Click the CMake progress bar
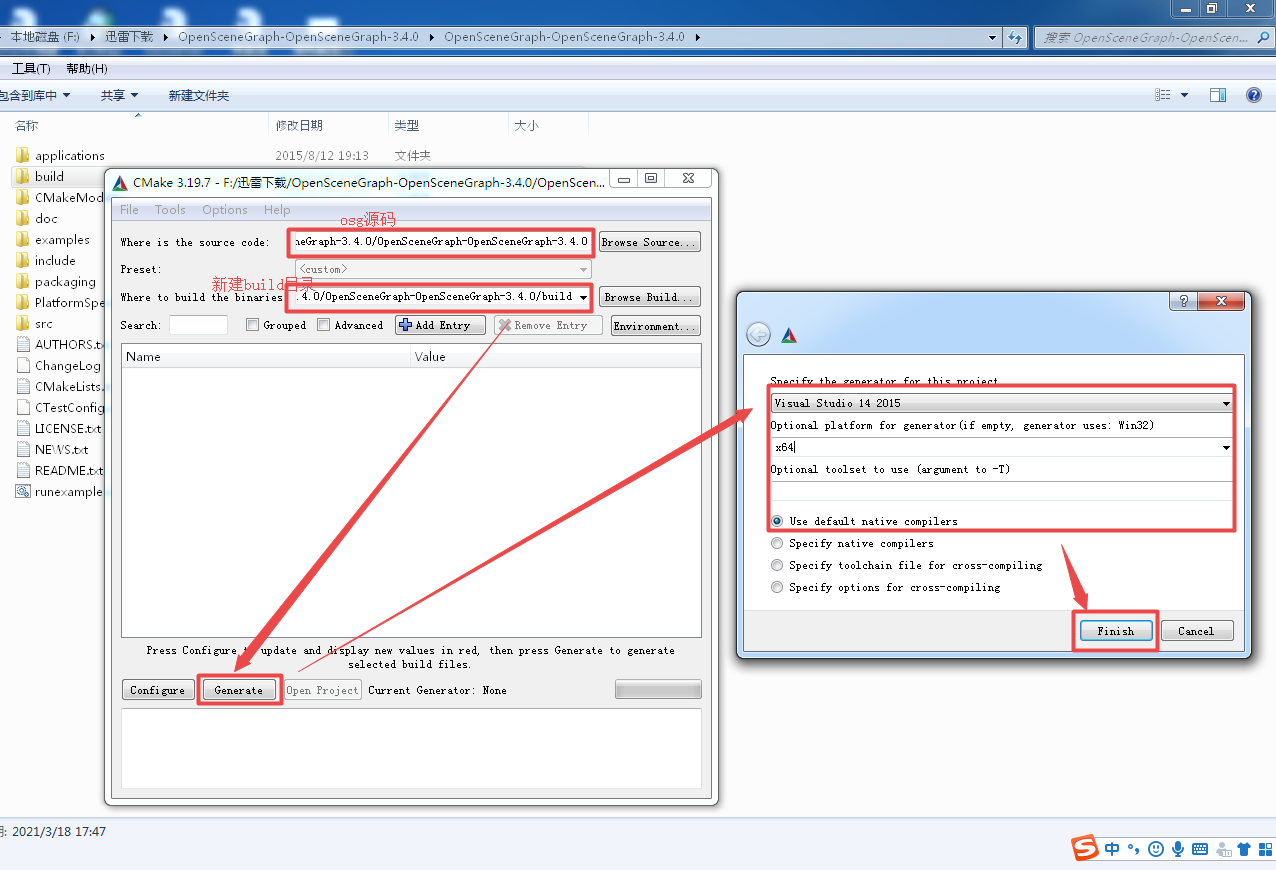Screen dimensions: 1276x870 (658, 689)
